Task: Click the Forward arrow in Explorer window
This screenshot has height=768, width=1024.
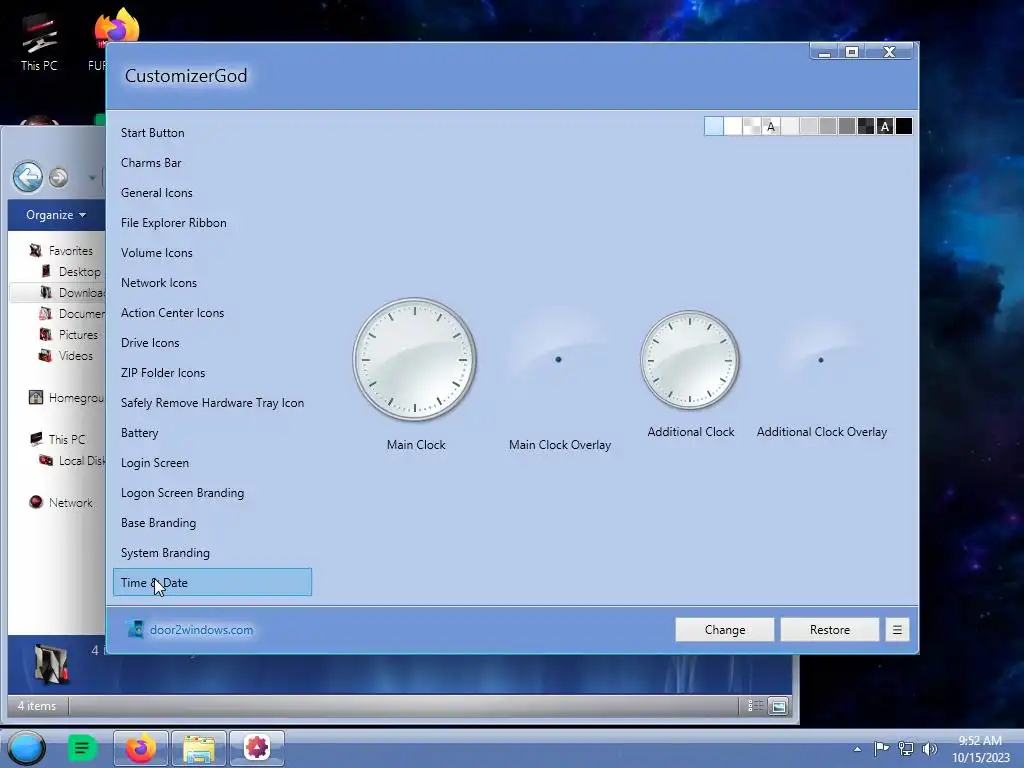Action: (58, 177)
